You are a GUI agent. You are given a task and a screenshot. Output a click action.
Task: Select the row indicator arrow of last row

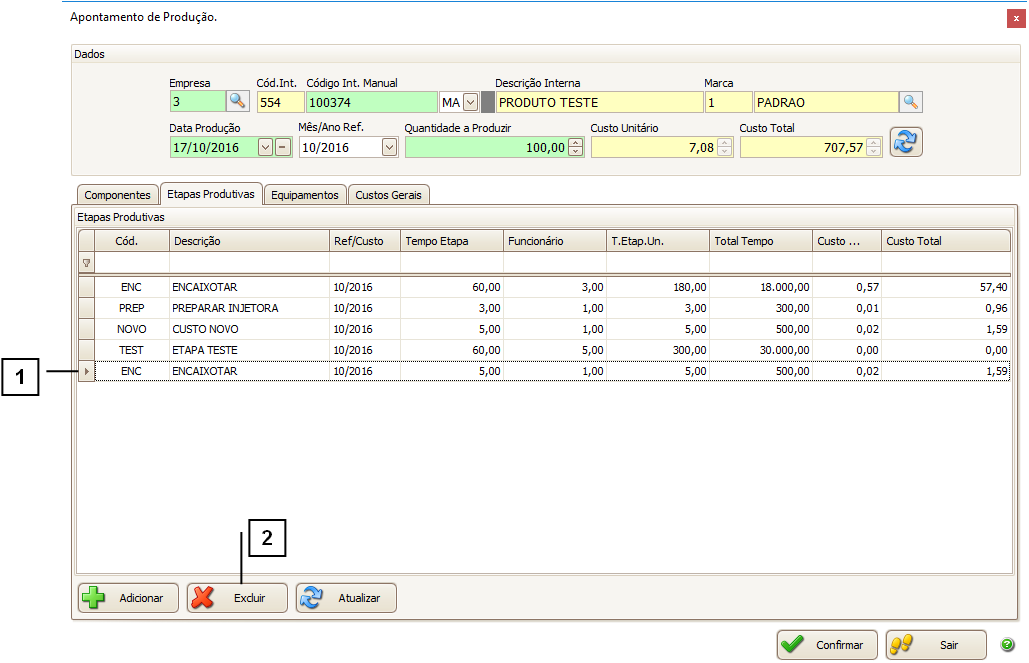[x=86, y=372]
